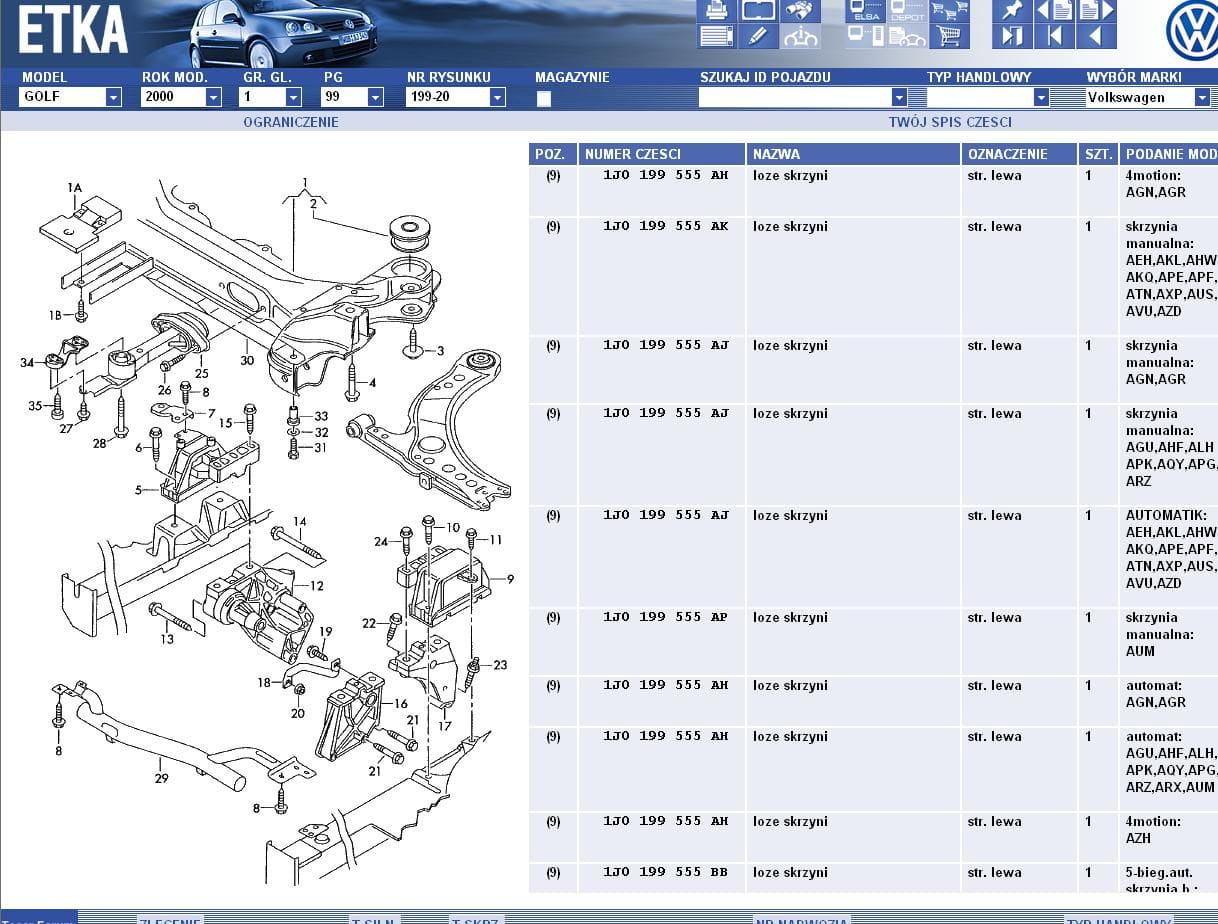Select part number 1J0 199 555 AK

(x=665, y=226)
